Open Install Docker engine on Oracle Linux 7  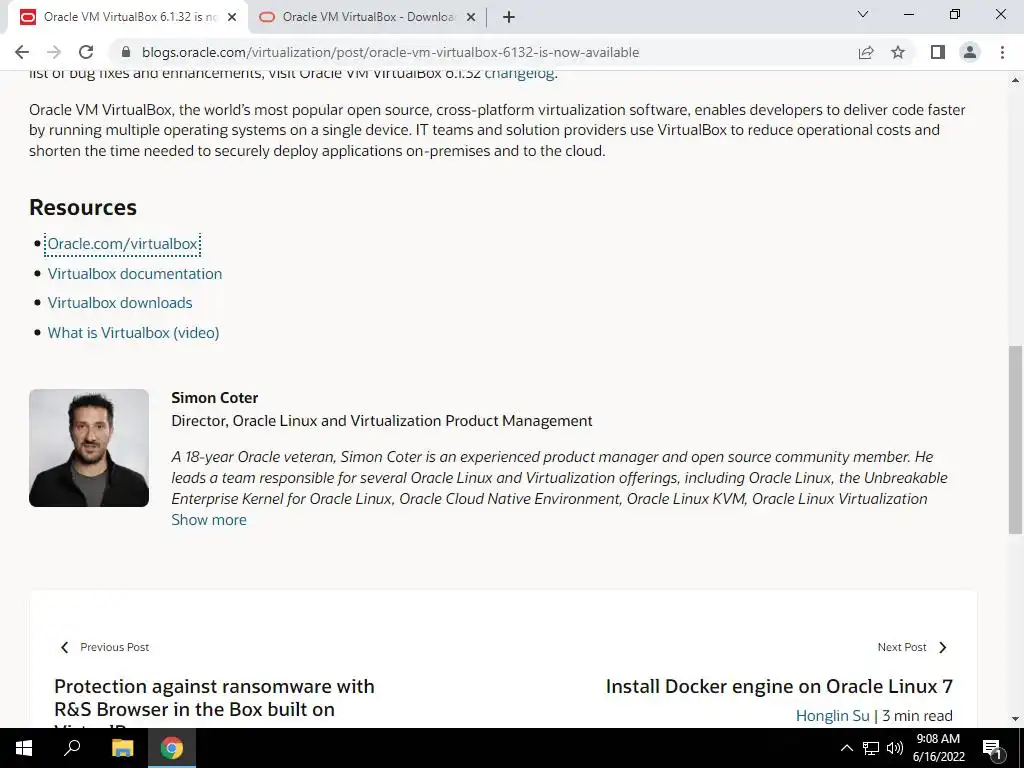pos(779,686)
